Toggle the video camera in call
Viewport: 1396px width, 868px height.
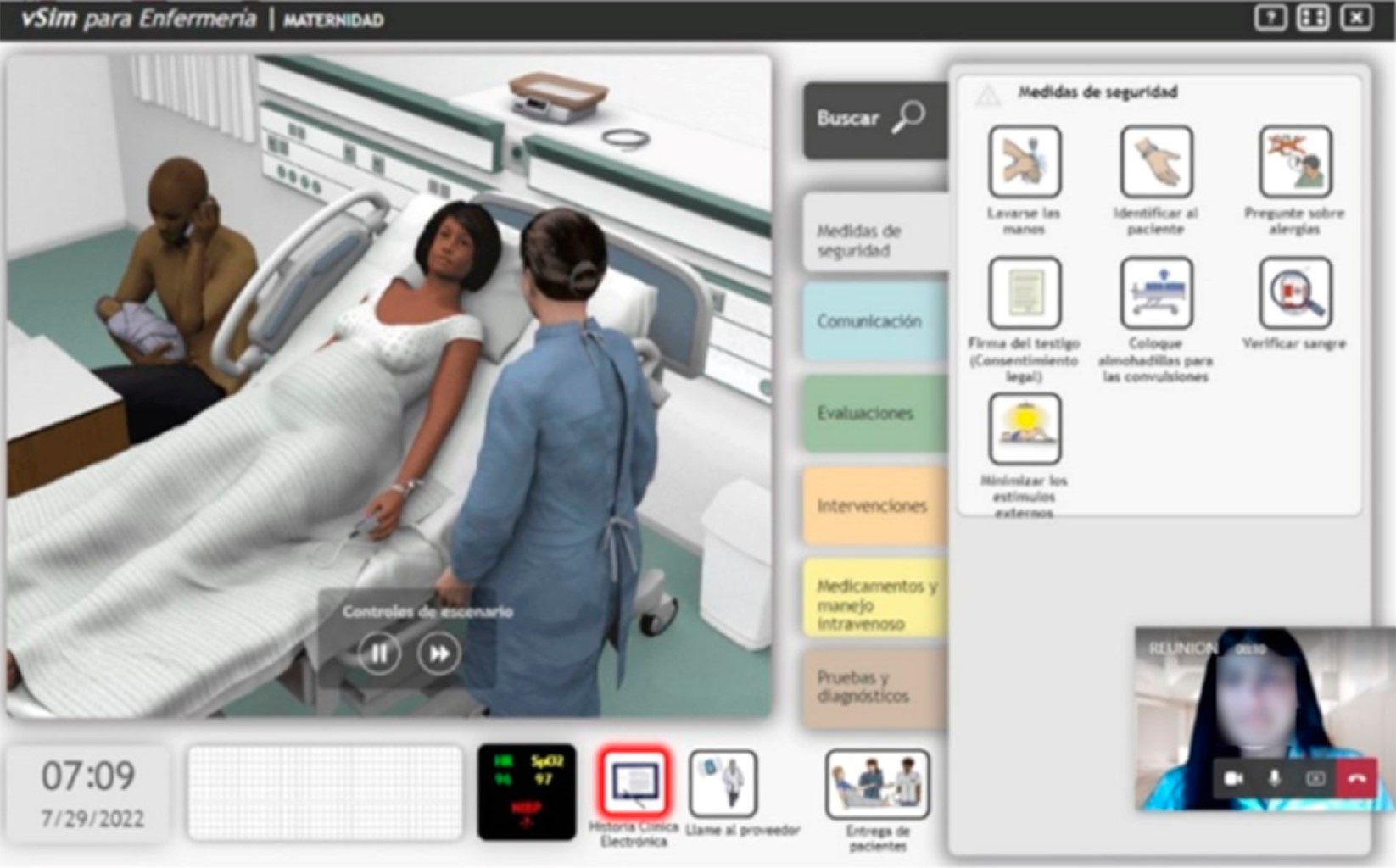(x=1233, y=778)
